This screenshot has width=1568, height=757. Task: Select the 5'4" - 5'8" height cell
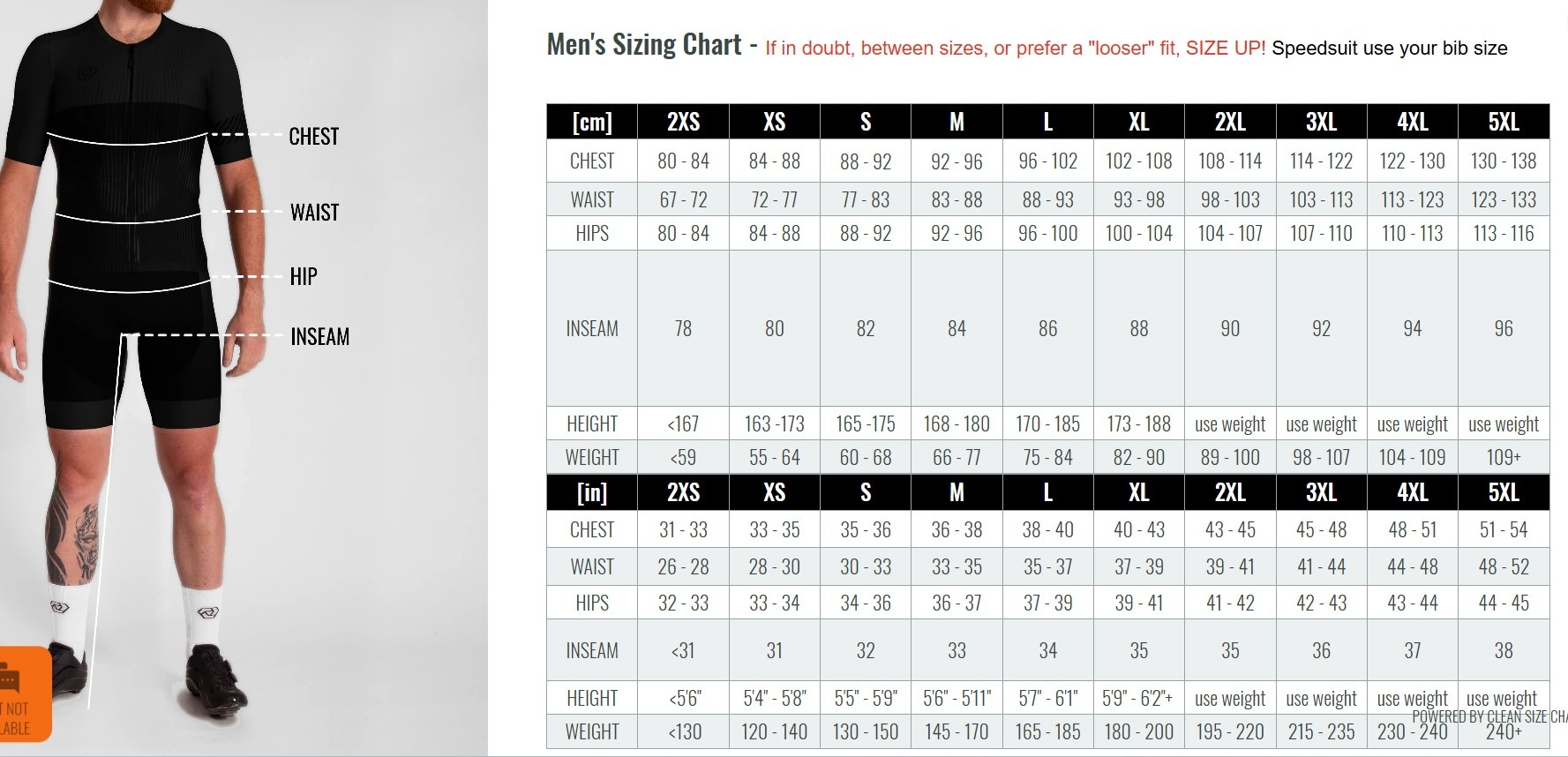point(774,698)
